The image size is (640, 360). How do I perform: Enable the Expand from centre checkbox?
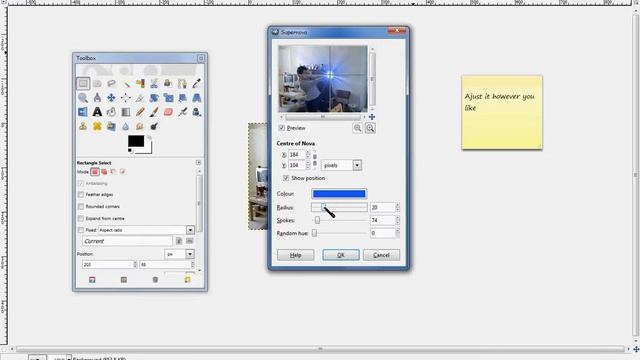tap(81, 218)
